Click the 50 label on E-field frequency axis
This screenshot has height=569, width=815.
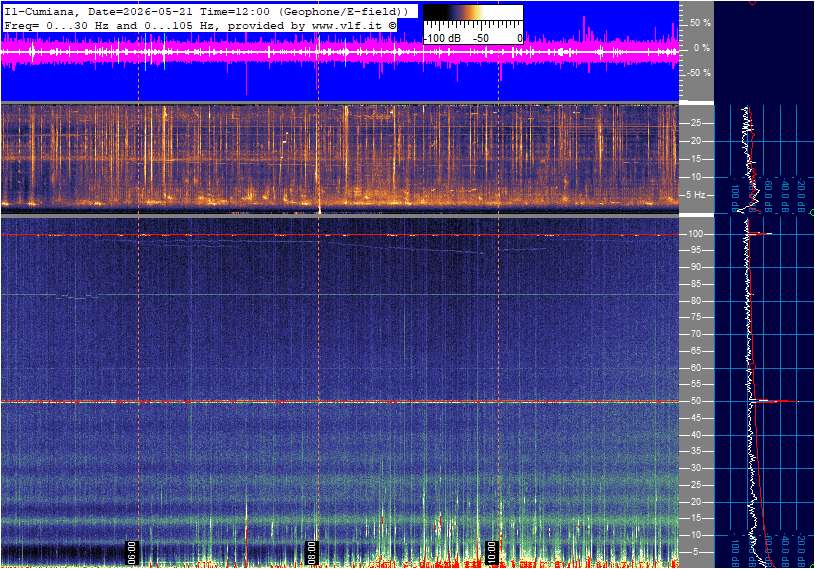[695, 401]
